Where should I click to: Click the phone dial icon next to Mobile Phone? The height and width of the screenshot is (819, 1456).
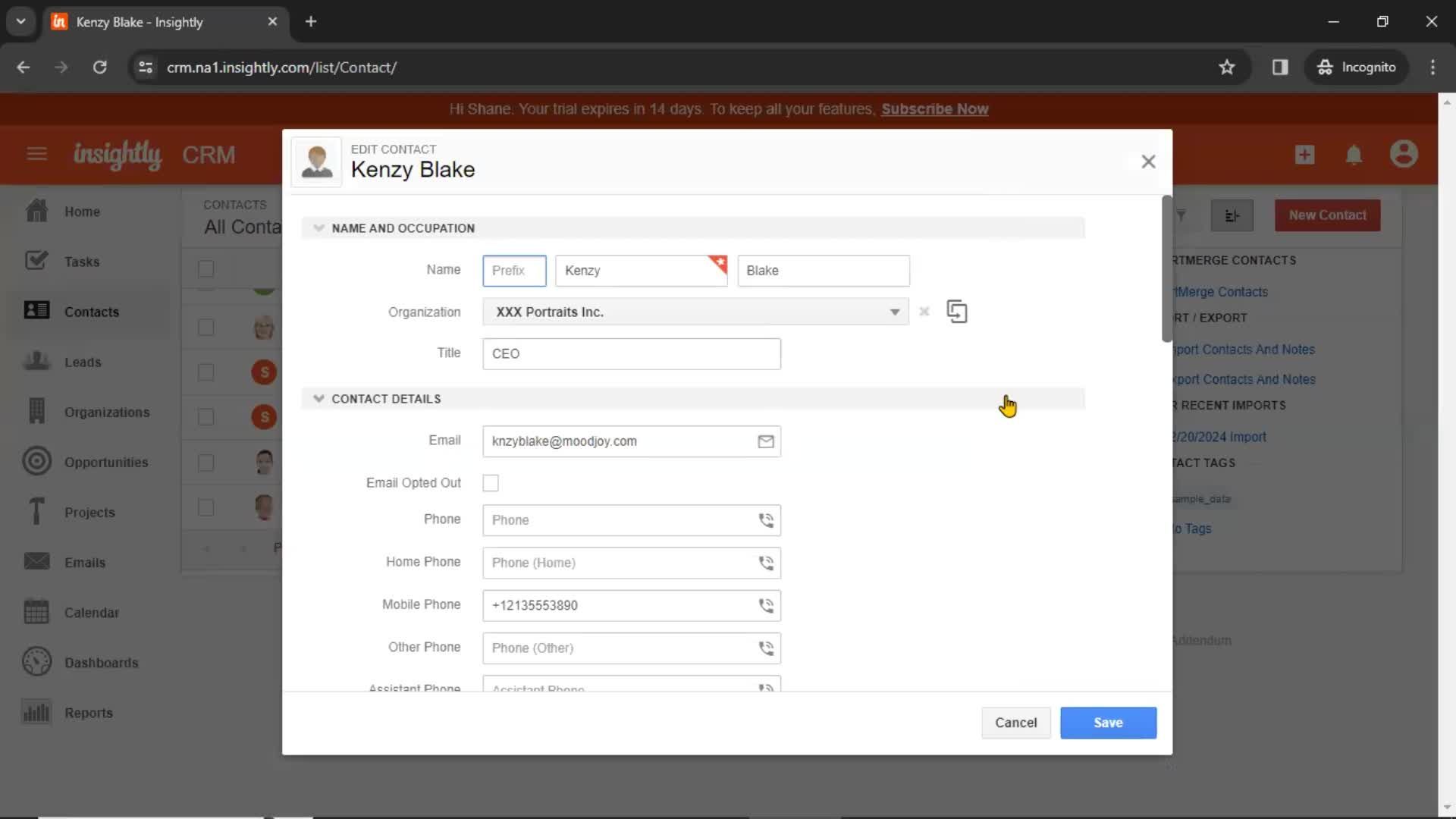(765, 605)
